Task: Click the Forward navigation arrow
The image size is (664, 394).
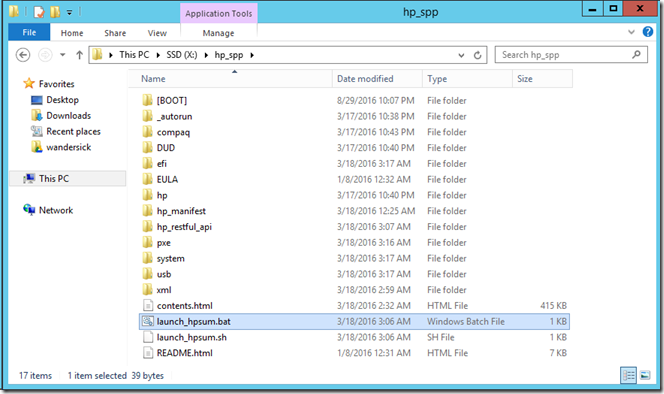Action: click(45, 55)
